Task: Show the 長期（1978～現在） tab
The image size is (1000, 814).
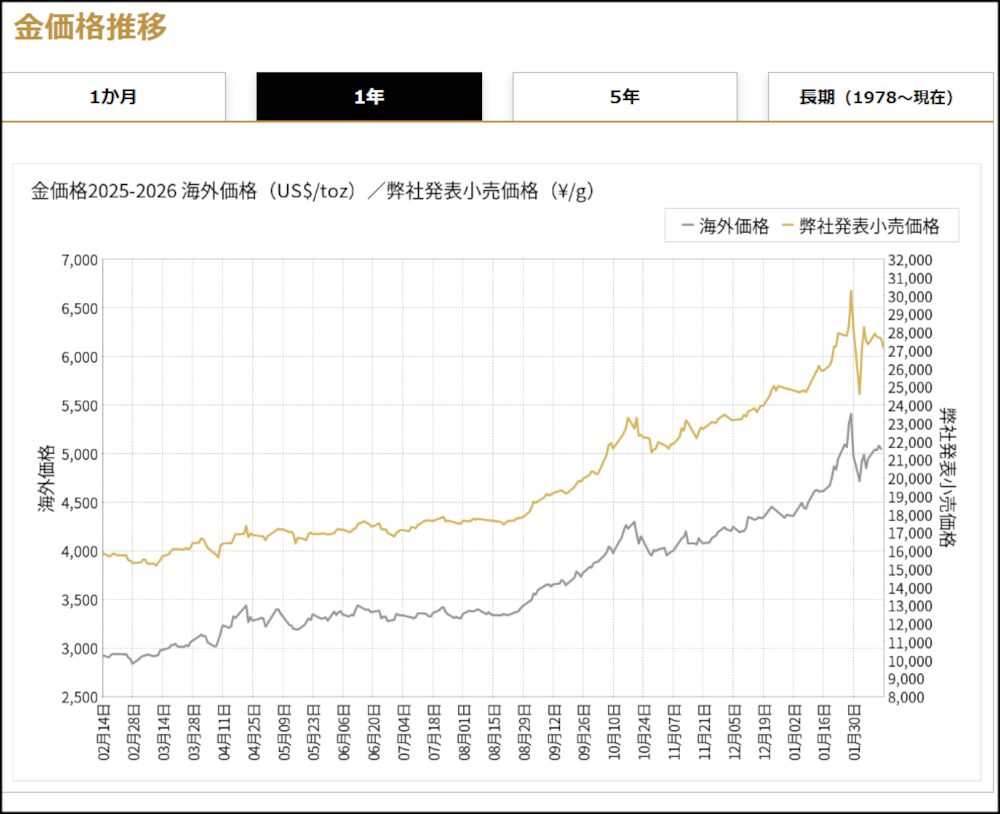Action: point(875,97)
